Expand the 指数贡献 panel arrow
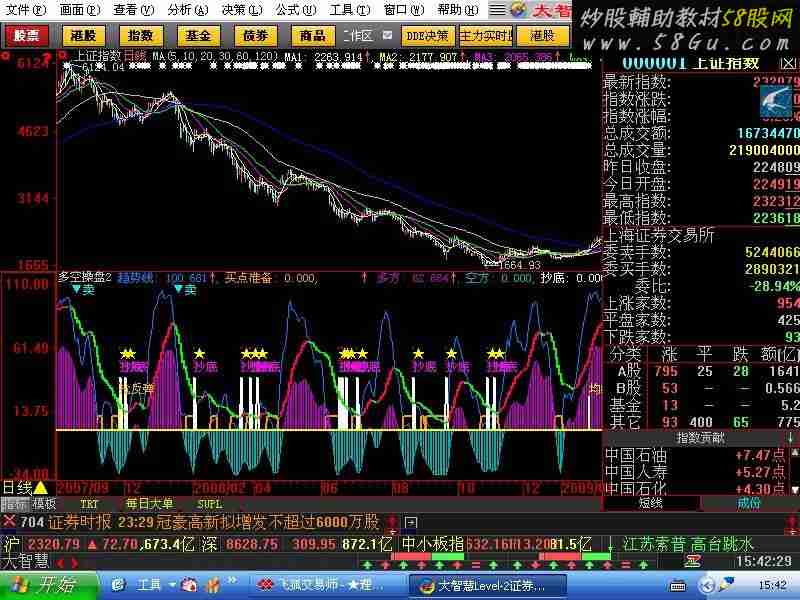This screenshot has height=600, width=800. click(x=790, y=438)
